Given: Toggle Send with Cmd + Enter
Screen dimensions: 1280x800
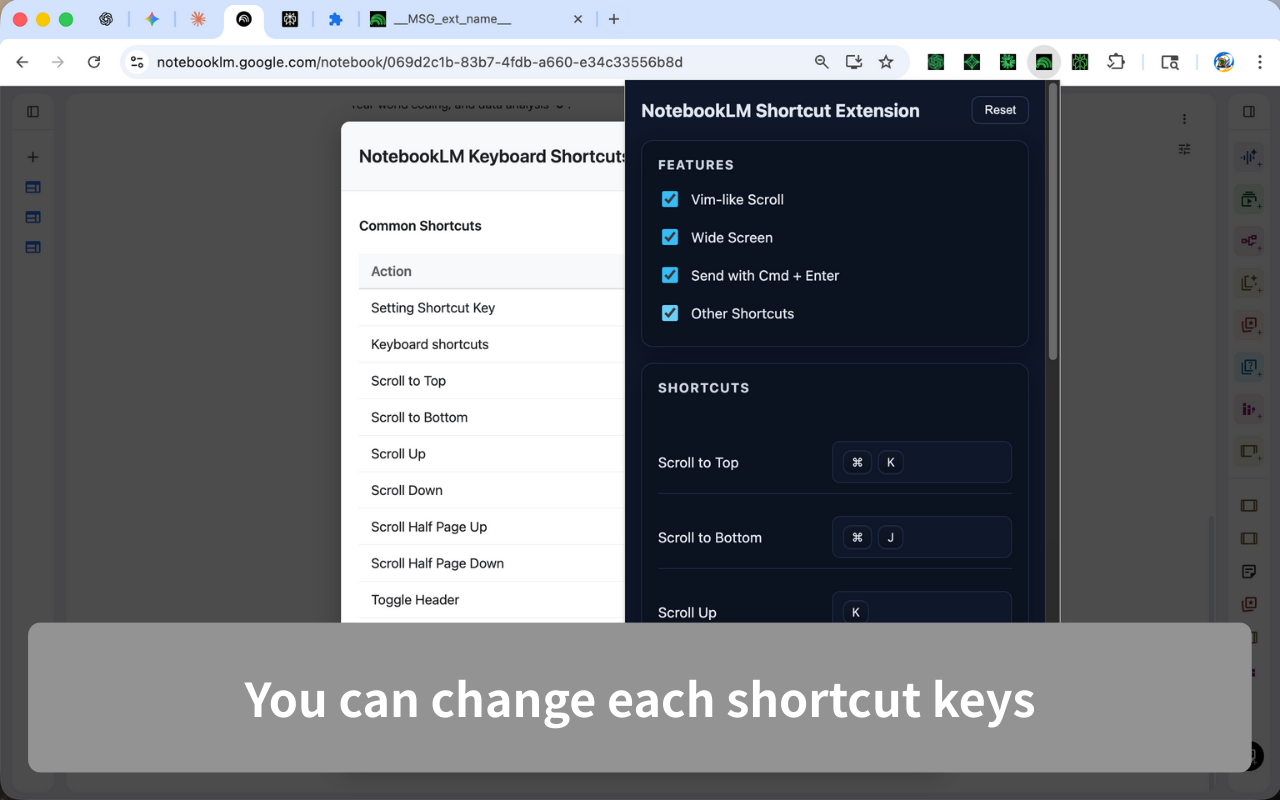Looking at the screenshot, I should click(x=670, y=275).
